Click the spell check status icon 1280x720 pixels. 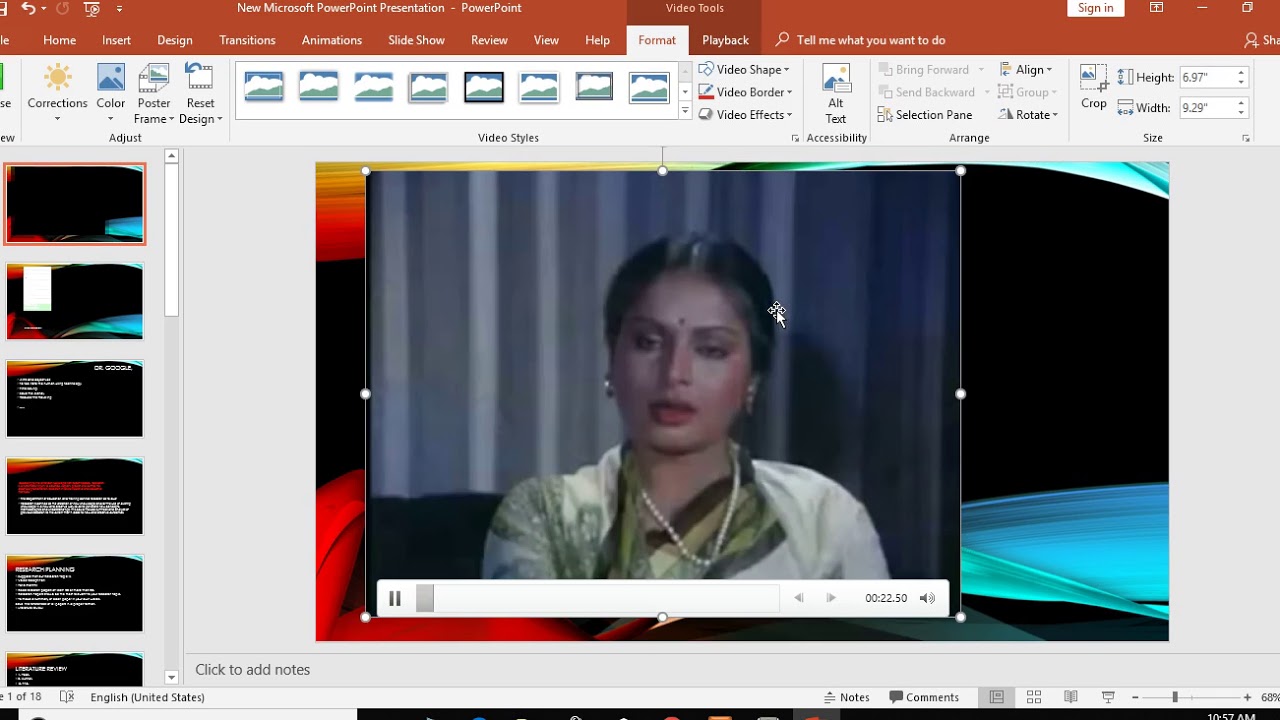point(67,697)
